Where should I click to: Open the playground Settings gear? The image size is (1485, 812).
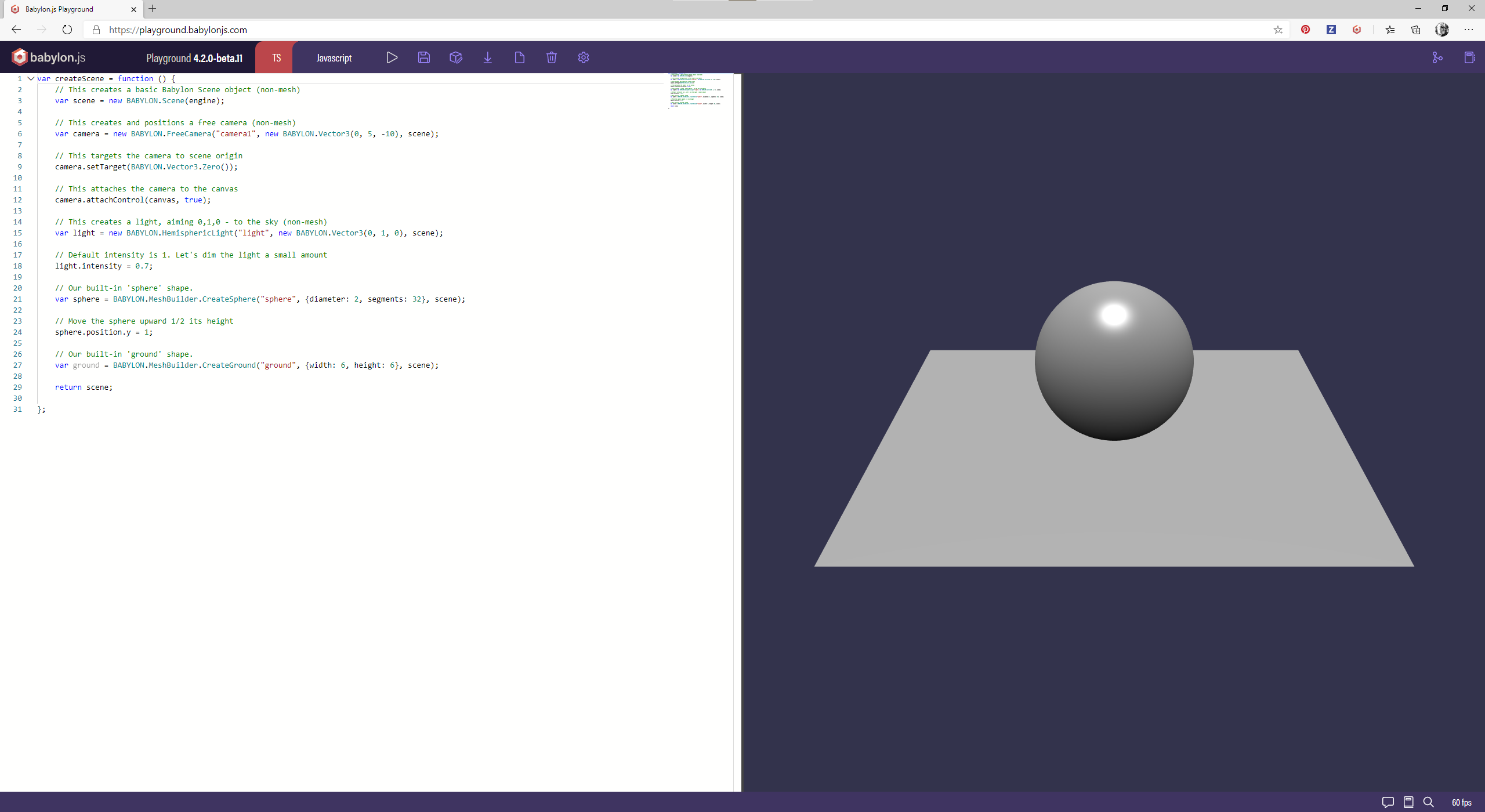tap(583, 57)
